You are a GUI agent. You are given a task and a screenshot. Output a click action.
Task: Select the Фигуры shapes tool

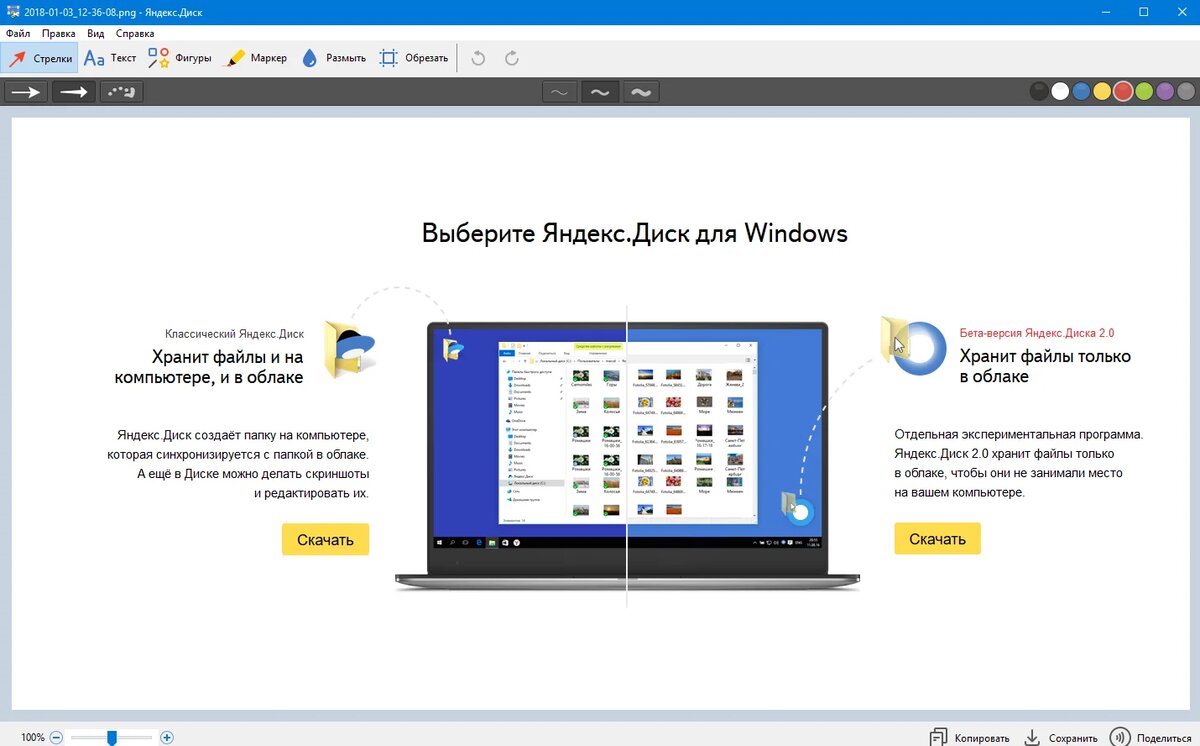point(180,58)
